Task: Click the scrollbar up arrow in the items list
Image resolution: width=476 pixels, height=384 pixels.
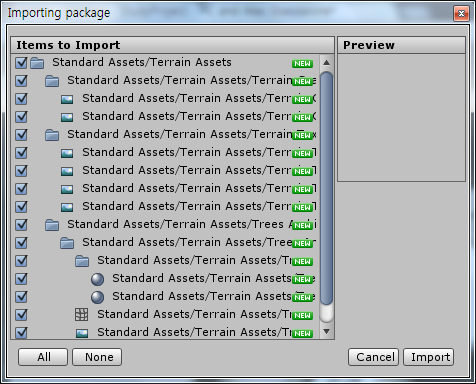Action: (x=327, y=63)
